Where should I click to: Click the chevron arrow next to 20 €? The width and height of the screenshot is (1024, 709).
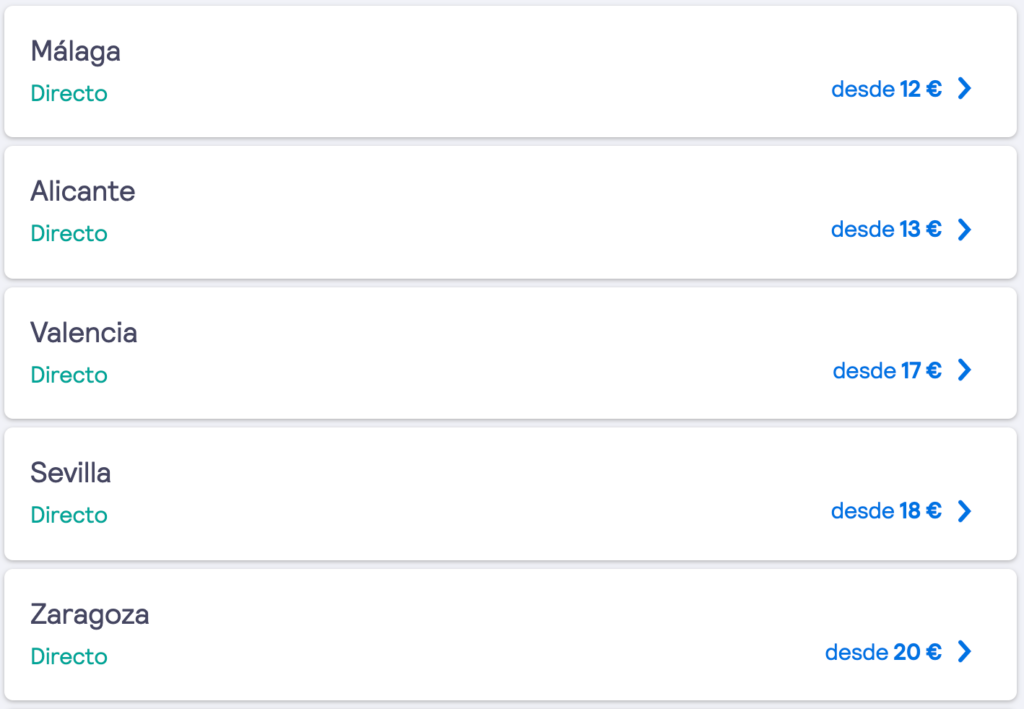pyautogui.click(x=965, y=652)
